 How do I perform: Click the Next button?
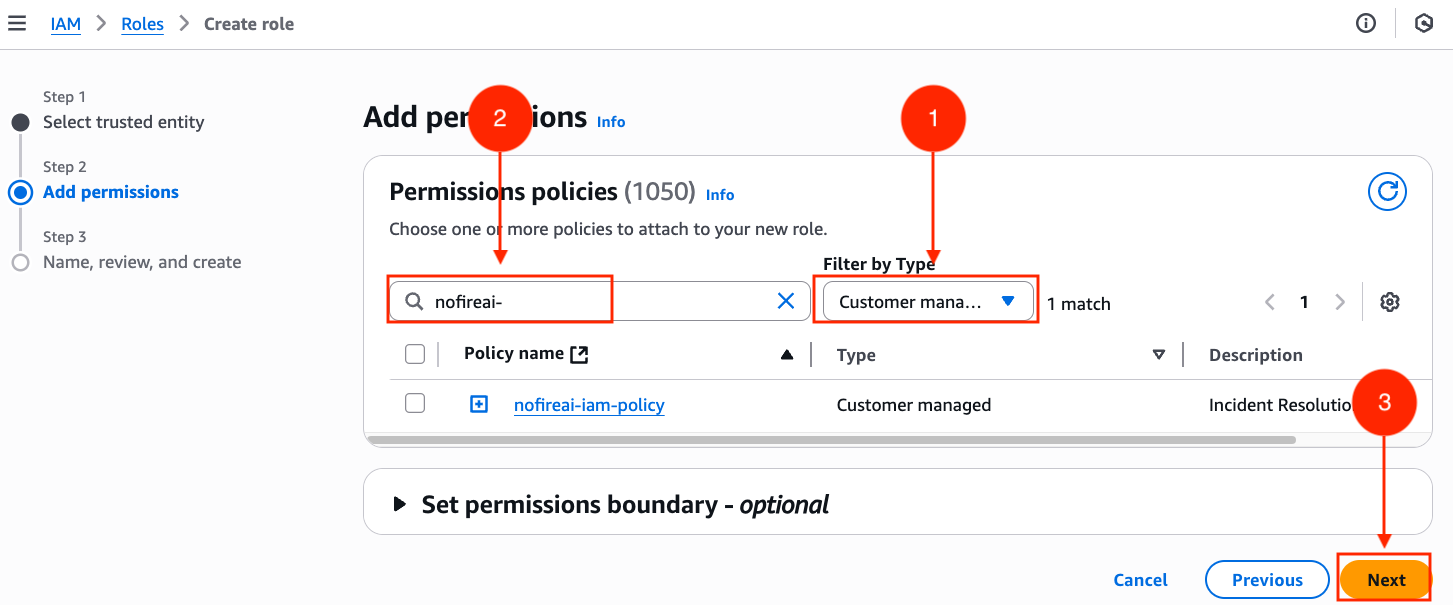(1385, 579)
